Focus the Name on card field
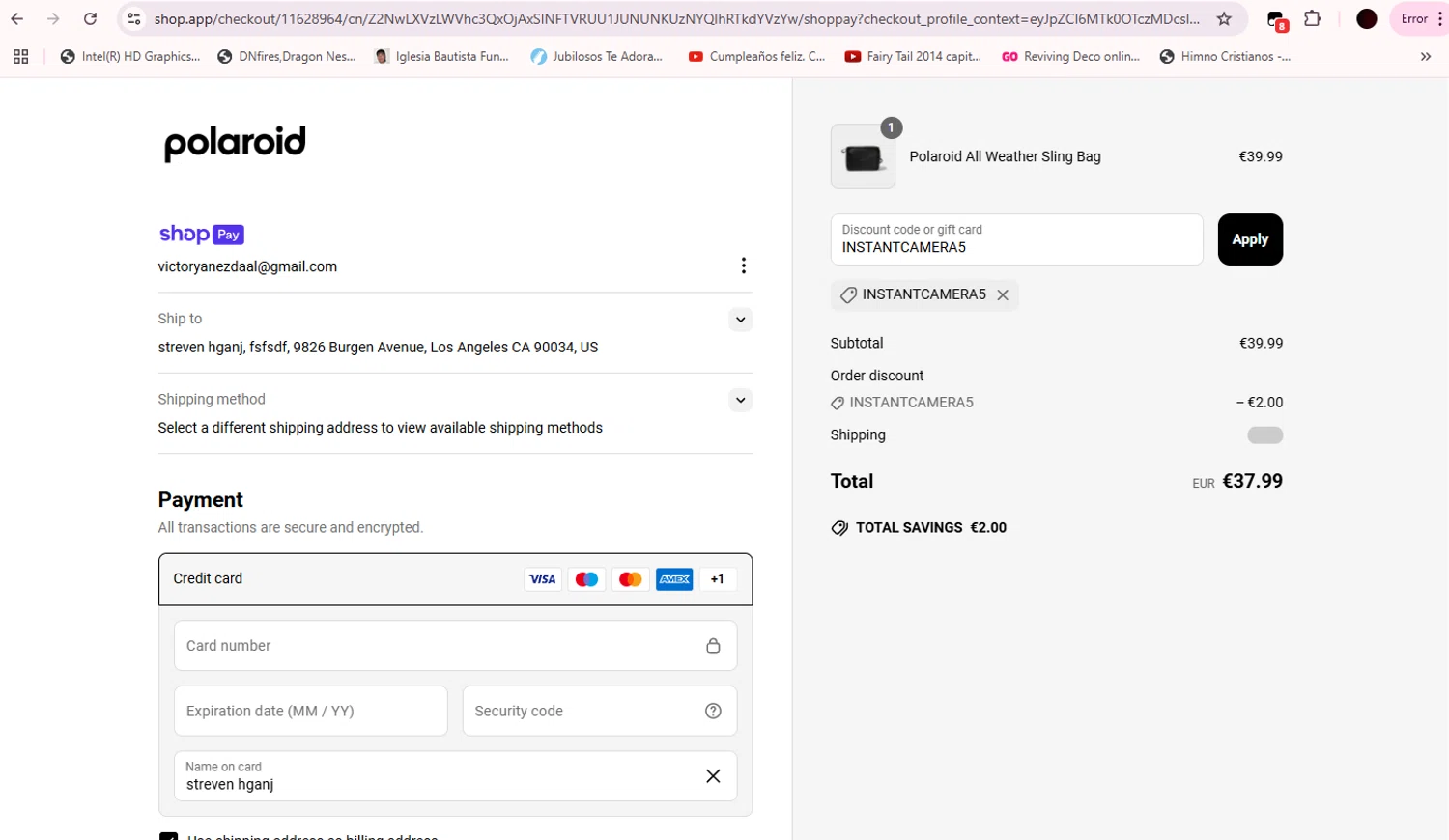The width and height of the screenshot is (1449, 840). point(455,776)
